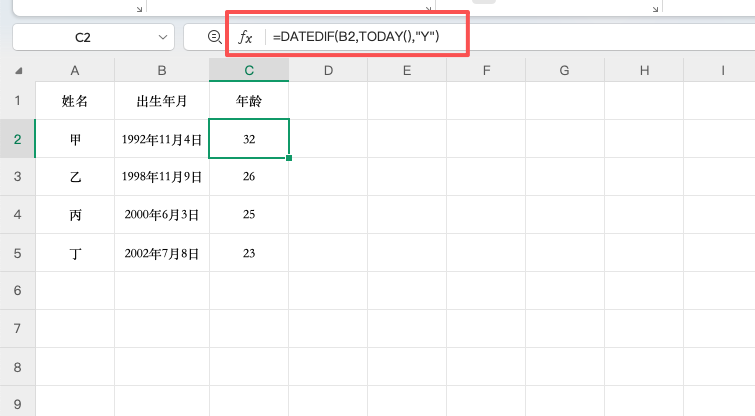Click leftmost ribbon group launcher arrow
This screenshot has width=755, height=416.
[138, 7]
